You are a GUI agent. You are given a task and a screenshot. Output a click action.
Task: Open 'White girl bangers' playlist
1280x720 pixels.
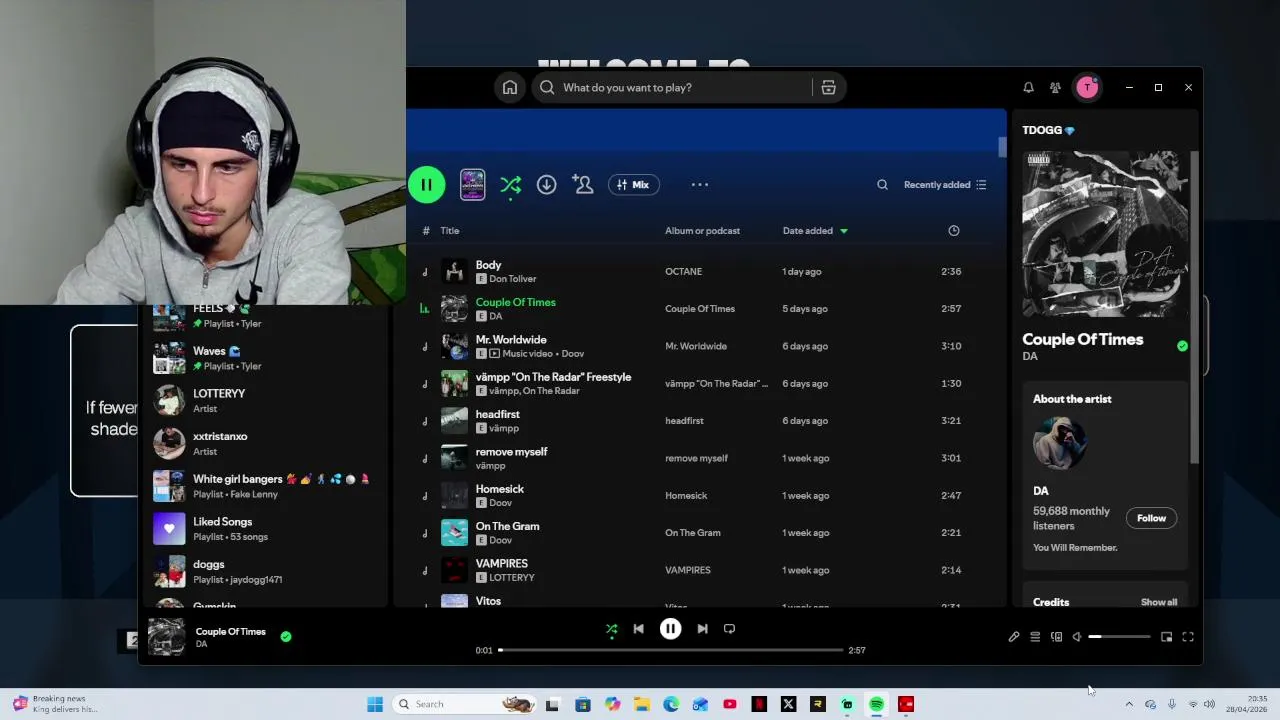pos(262,486)
